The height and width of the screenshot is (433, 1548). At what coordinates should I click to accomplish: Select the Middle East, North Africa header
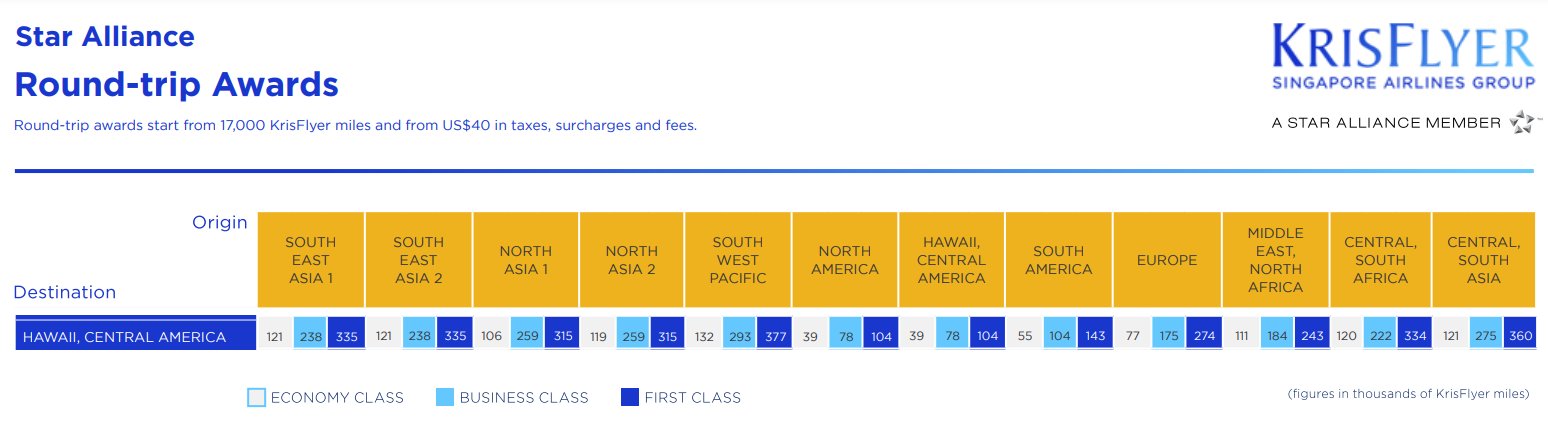click(1275, 260)
